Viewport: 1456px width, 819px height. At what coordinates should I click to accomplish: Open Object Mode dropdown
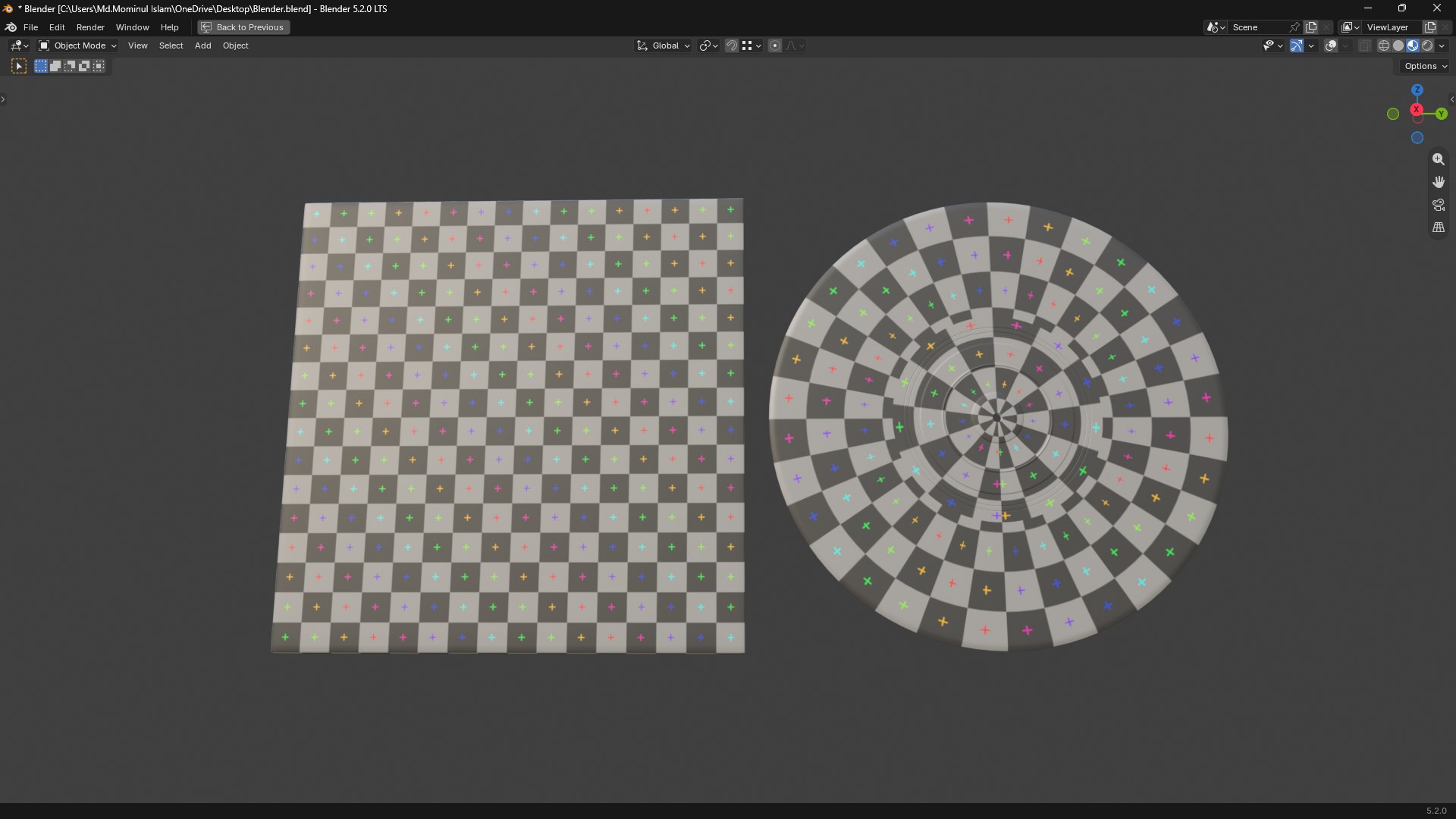pyautogui.click(x=77, y=46)
